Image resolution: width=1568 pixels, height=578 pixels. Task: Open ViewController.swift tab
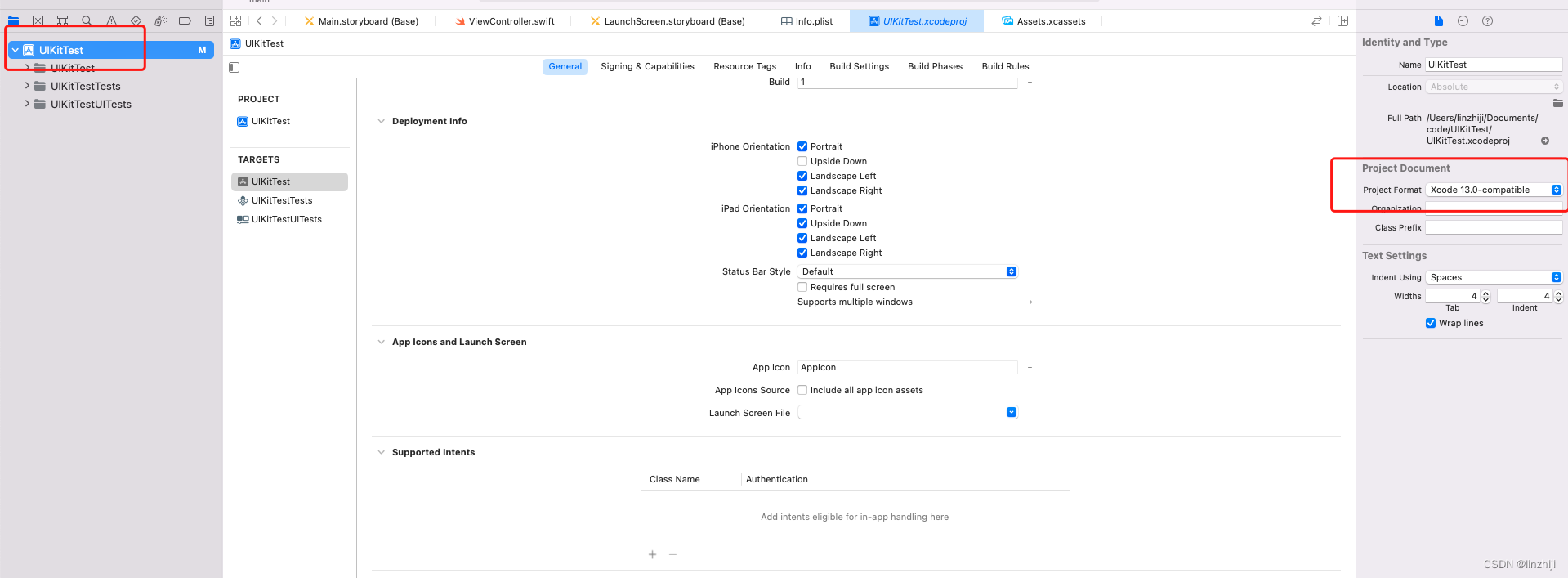(x=505, y=21)
